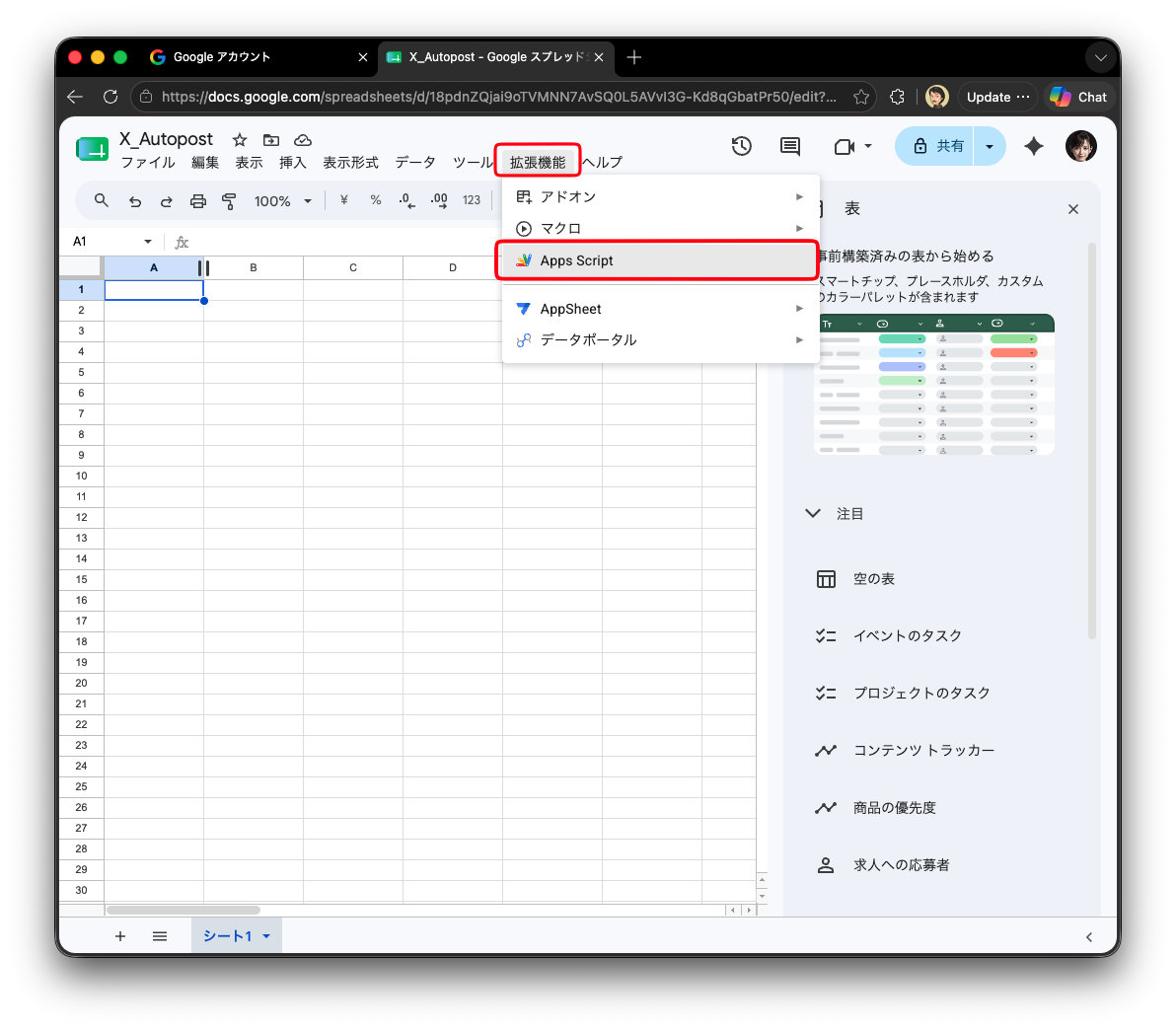Open the Chat button
This screenshot has width=1176, height=1030.
[1078, 97]
